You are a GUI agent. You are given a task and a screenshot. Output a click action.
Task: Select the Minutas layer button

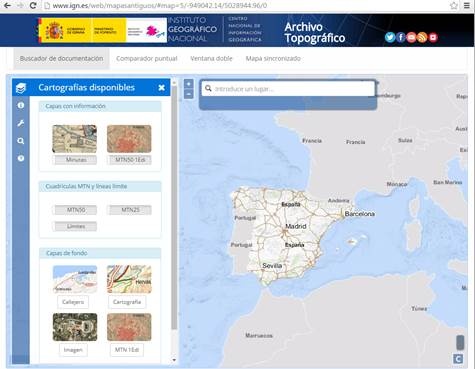75,160
